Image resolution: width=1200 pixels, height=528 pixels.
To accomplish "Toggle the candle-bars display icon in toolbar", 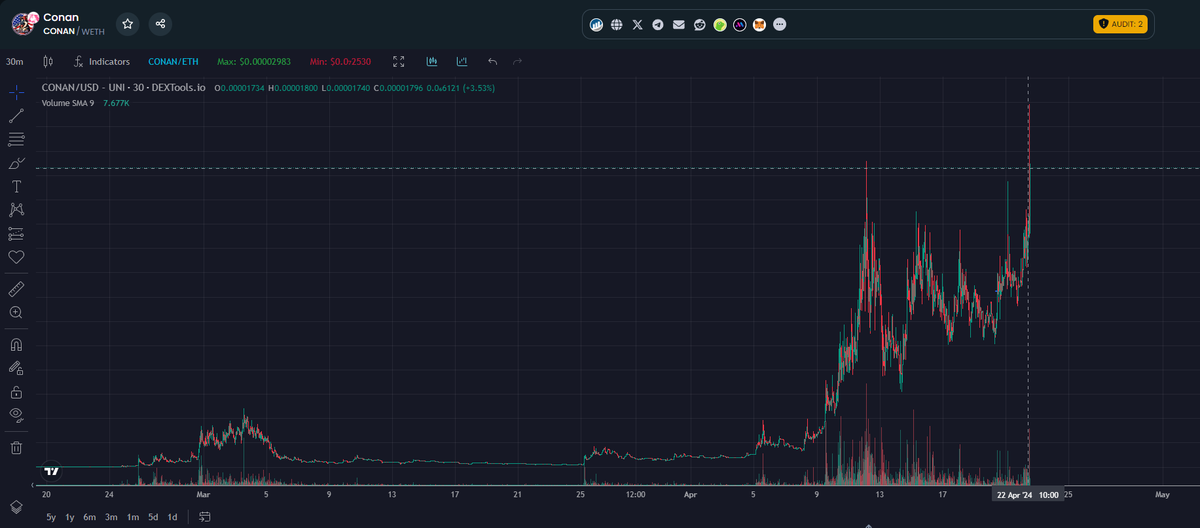I will point(432,62).
